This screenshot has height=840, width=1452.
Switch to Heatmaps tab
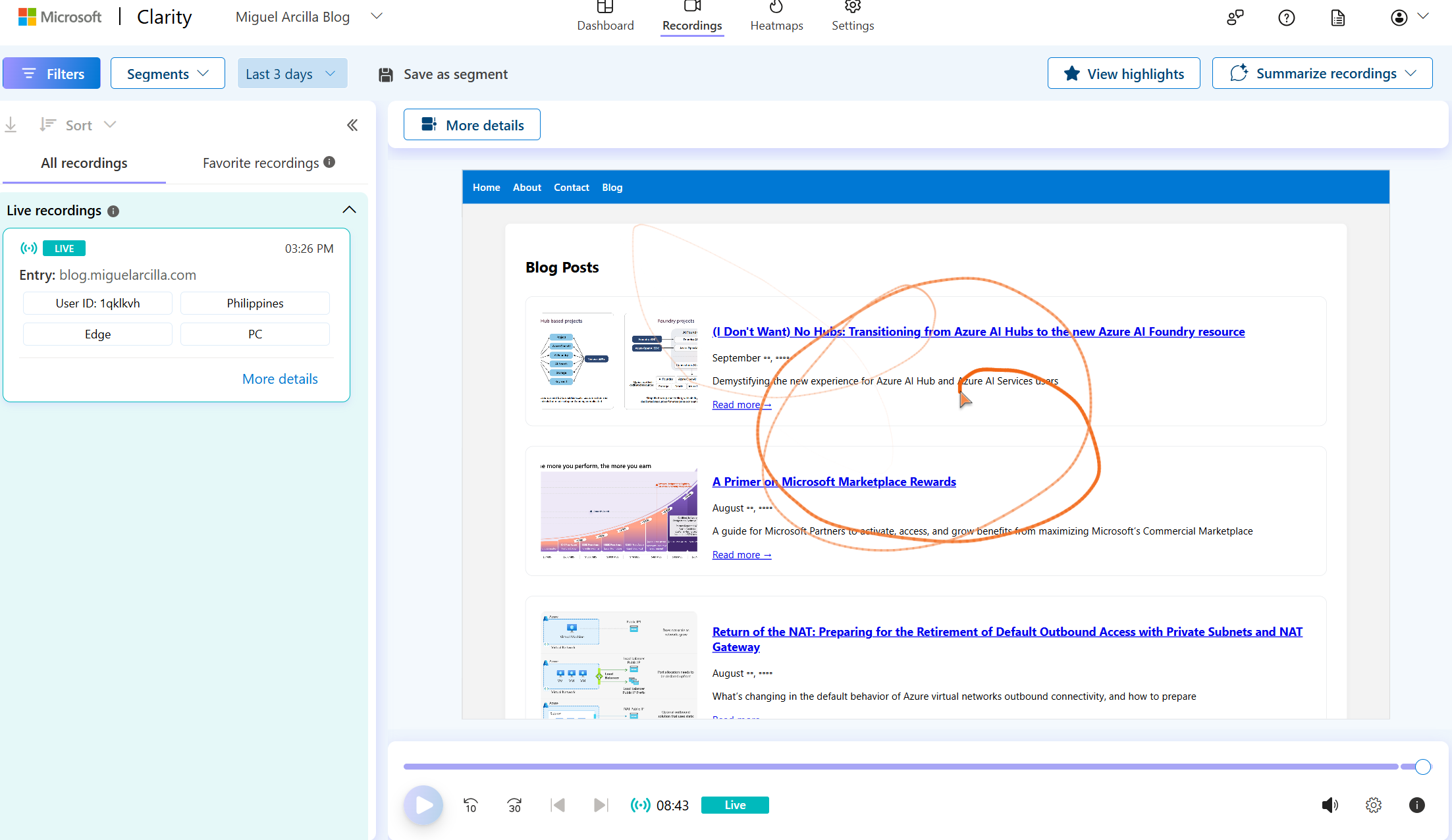(776, 18)
